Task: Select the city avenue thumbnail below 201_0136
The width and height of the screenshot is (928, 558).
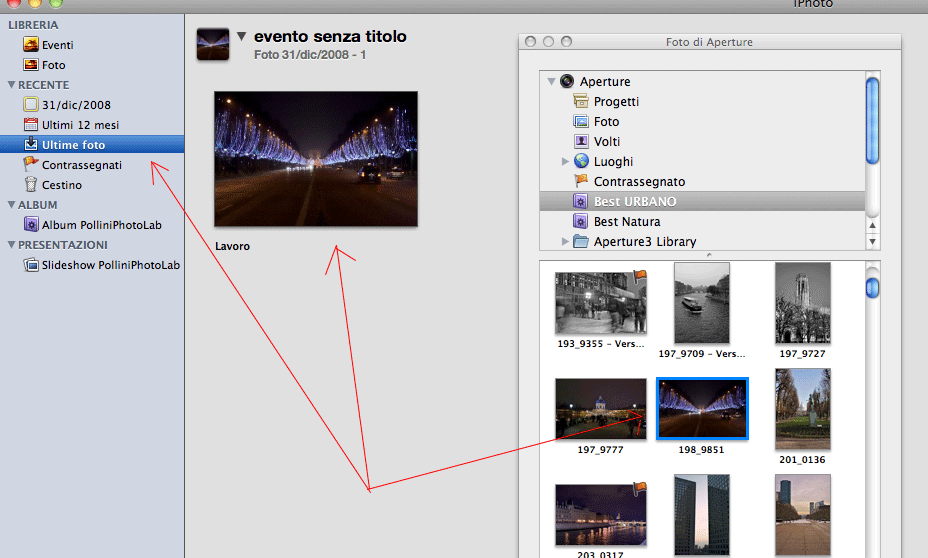Action: pyautogui.click(x=803, y=516)
